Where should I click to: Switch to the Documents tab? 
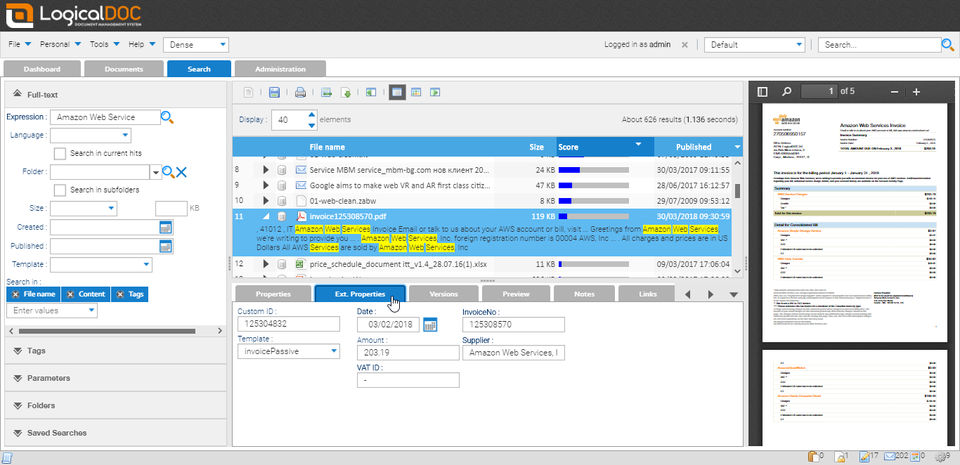point(124,69)
